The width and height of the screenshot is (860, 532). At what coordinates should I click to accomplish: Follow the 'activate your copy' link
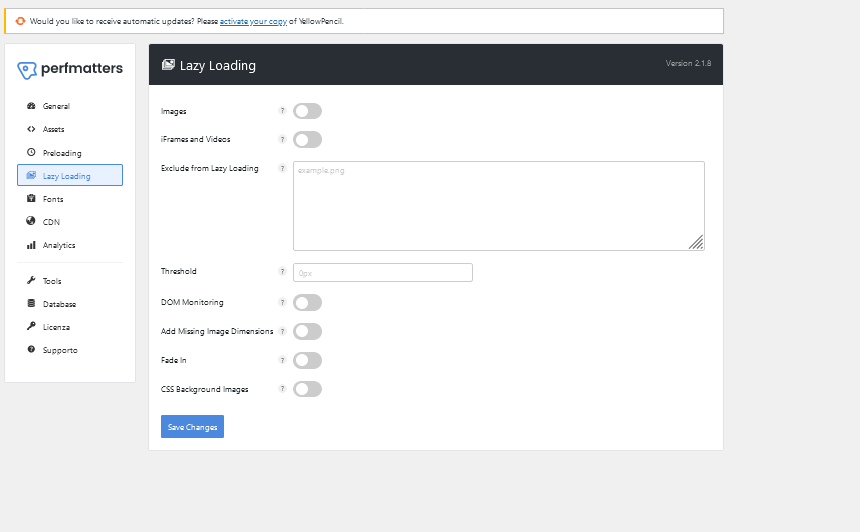(x=253, y=21)
